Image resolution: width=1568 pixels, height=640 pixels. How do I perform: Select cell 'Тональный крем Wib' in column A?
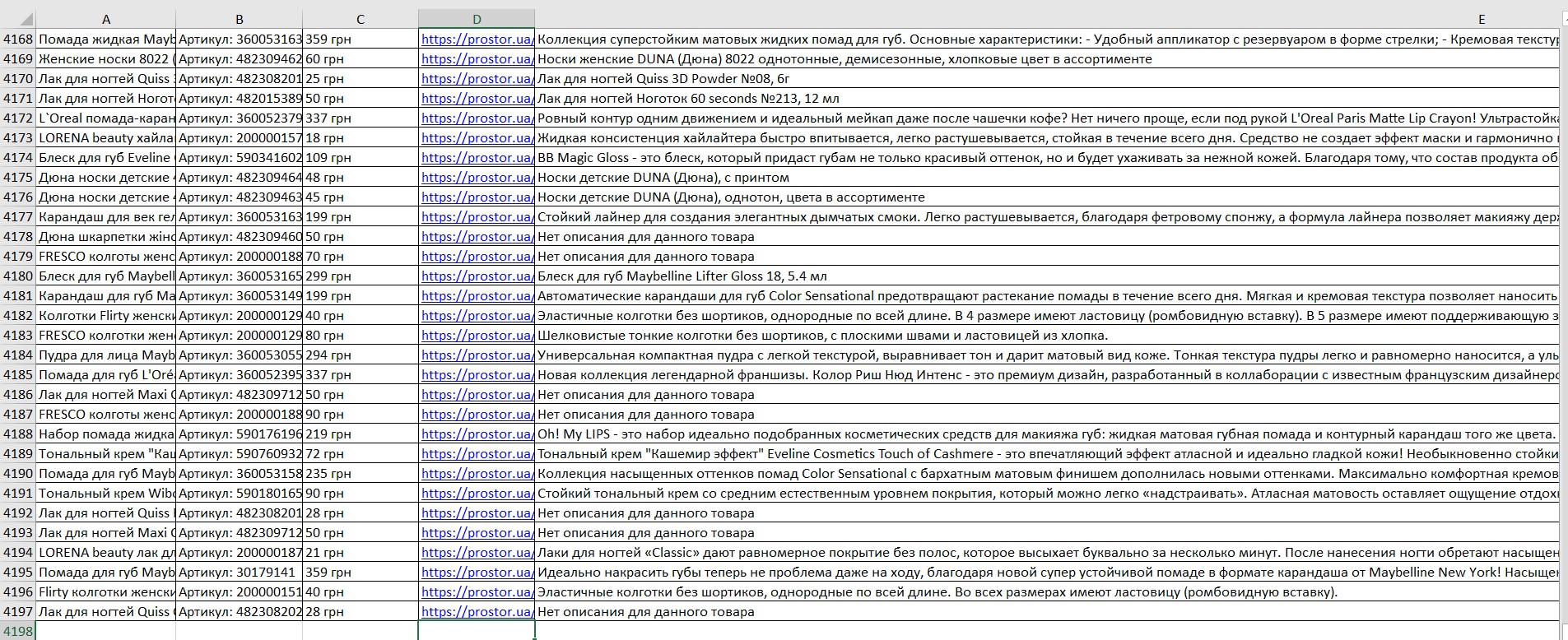pyautogui.click(x=106, y=493)
